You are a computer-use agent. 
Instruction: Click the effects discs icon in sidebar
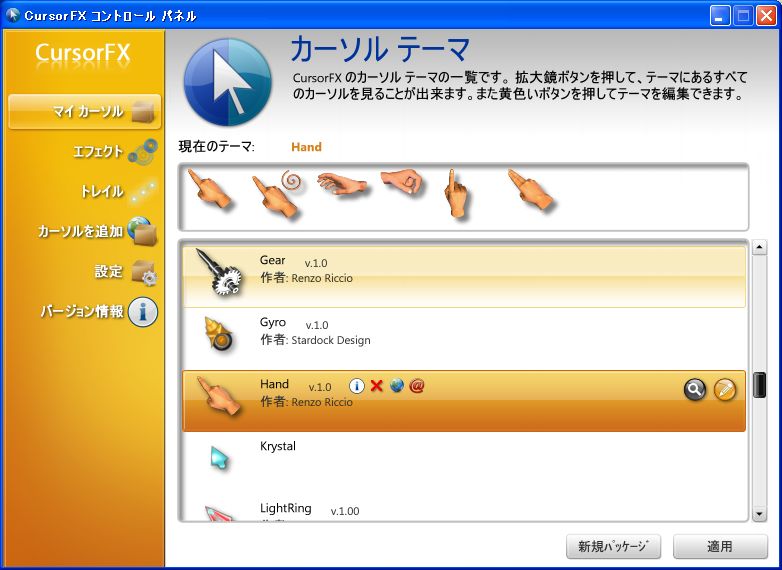point(143,151)
